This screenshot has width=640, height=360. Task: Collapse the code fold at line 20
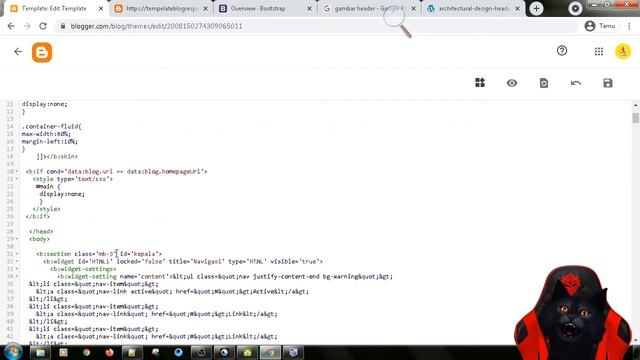17,172
